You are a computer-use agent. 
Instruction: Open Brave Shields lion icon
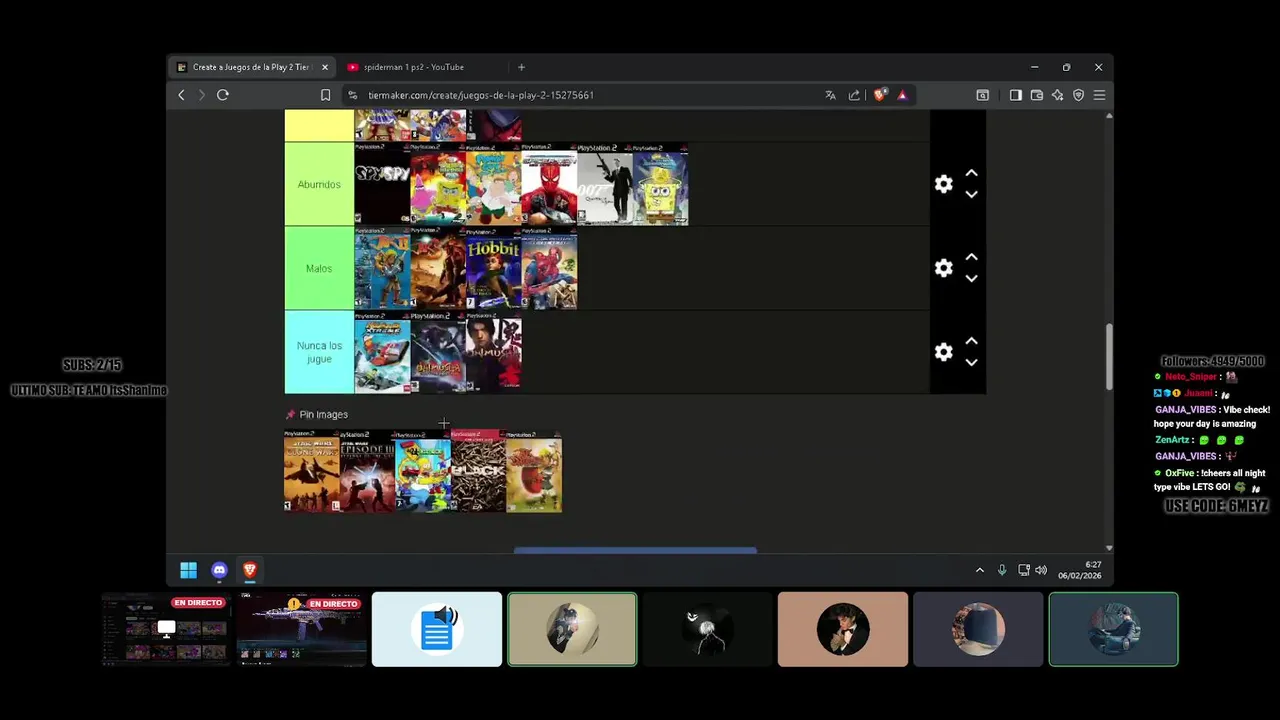point(879,95)
